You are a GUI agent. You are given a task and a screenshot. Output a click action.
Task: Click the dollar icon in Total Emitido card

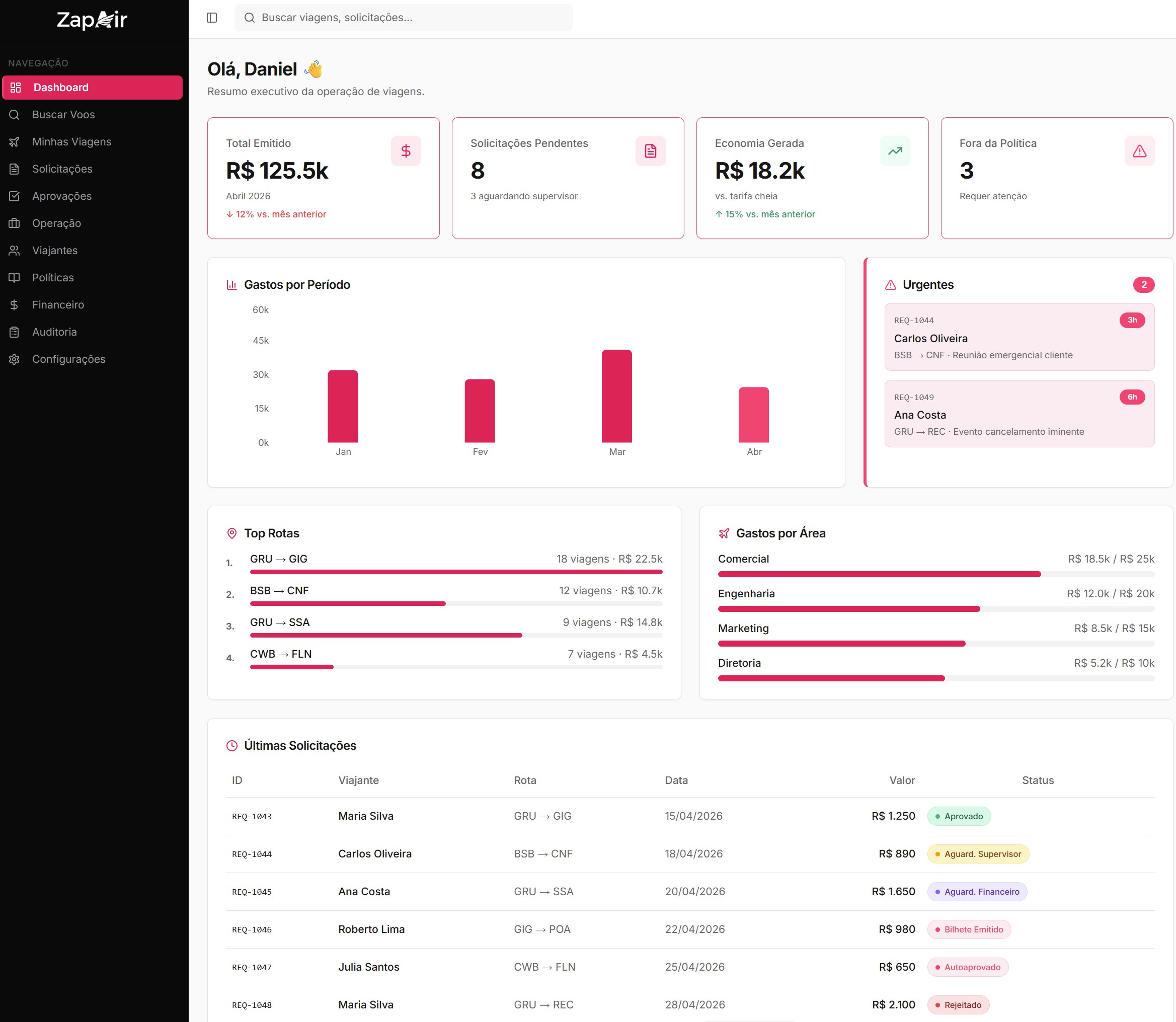(406, 151)
